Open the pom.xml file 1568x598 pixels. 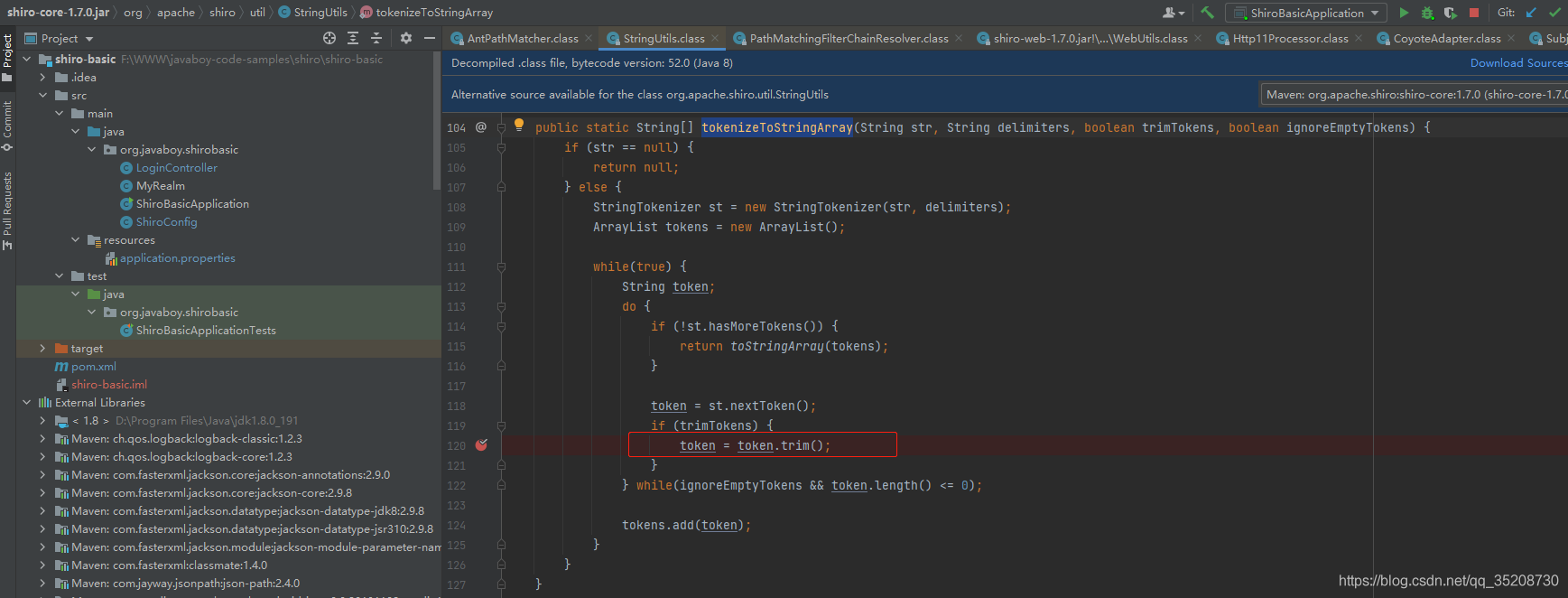[x=94, y=367]
